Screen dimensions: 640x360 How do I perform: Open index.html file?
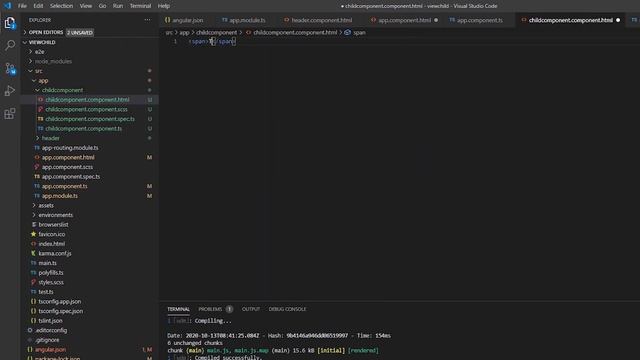[x=51, y=244]
